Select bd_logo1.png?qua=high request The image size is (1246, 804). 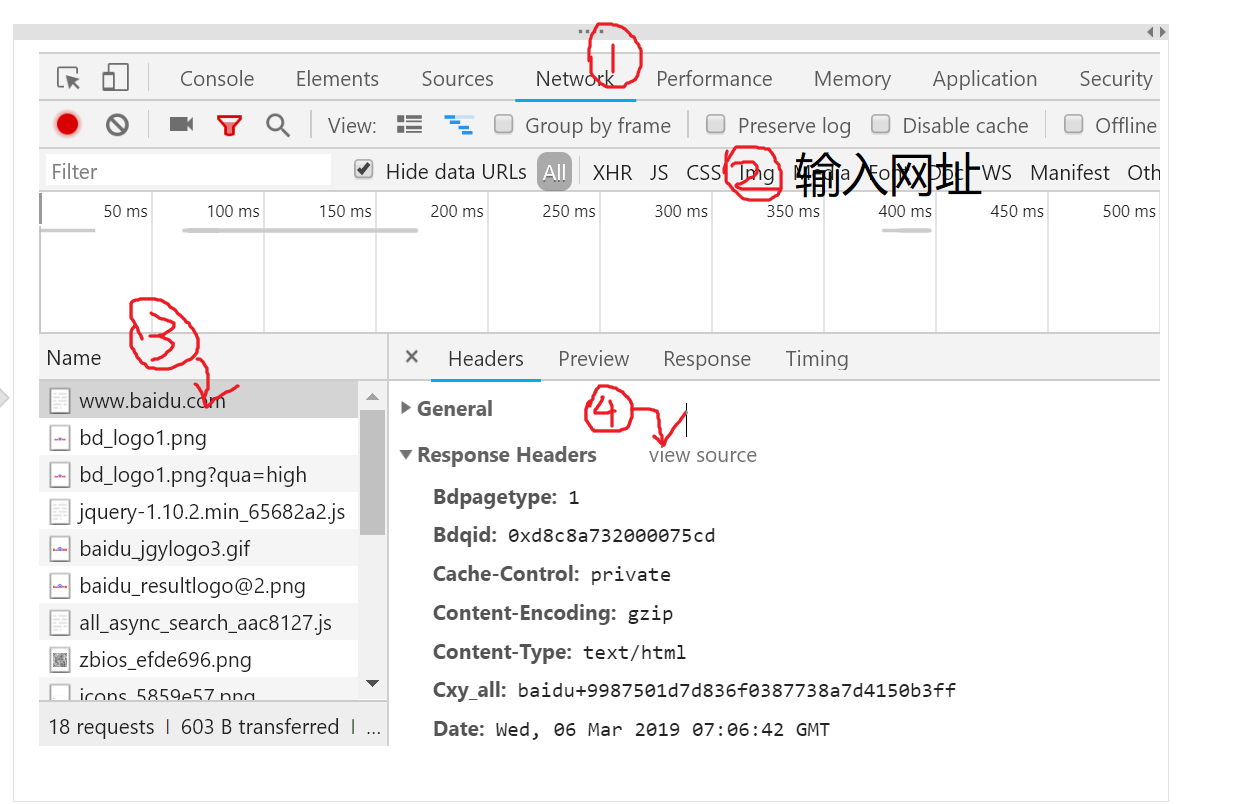click(199, 475)
